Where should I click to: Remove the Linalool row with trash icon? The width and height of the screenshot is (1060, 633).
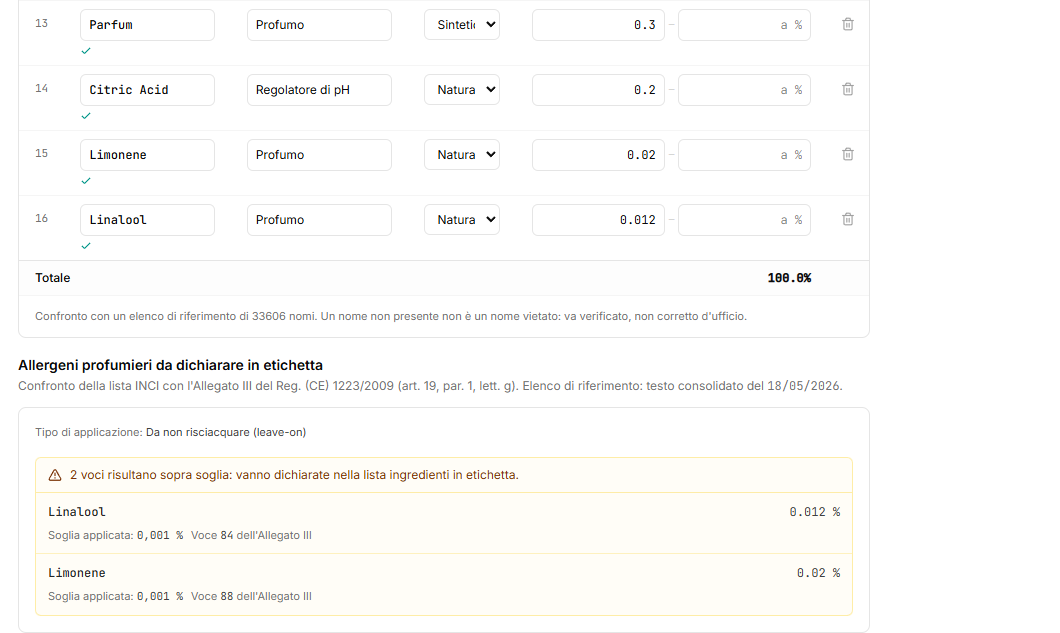pyautogui.click(x=848, y=219)
